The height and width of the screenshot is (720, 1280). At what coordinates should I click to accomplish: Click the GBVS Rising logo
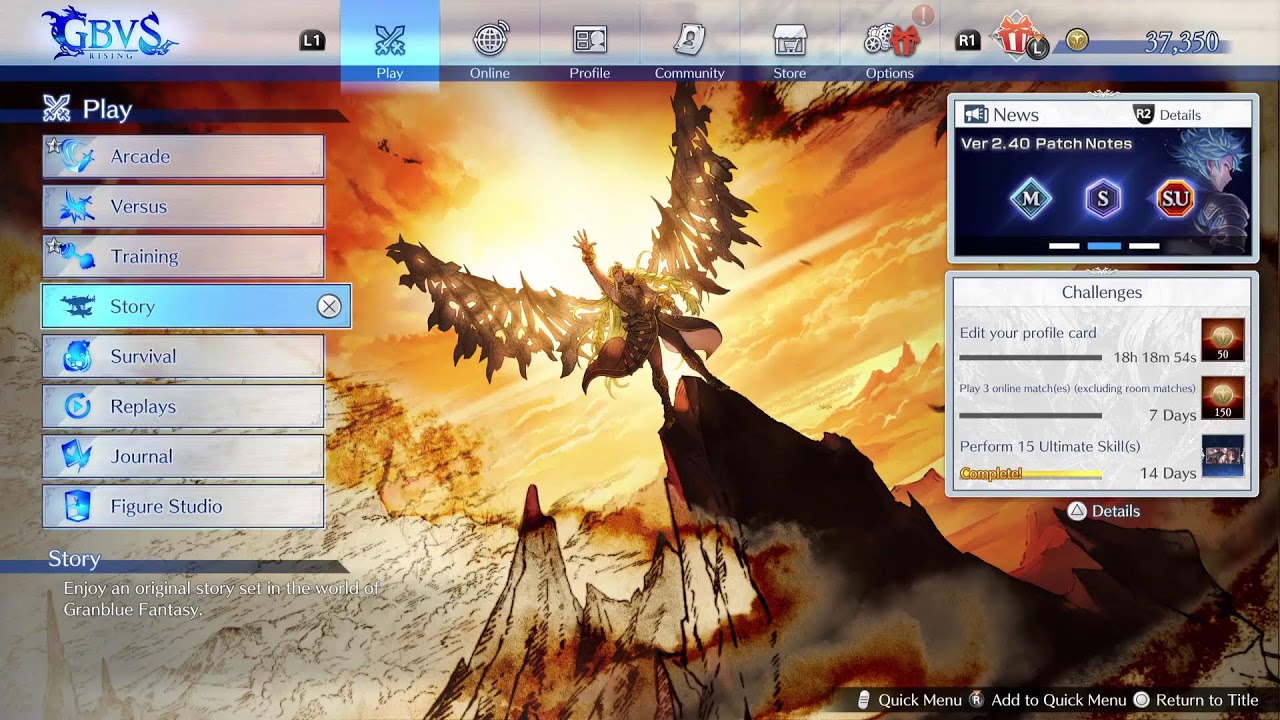pos(108,33)
